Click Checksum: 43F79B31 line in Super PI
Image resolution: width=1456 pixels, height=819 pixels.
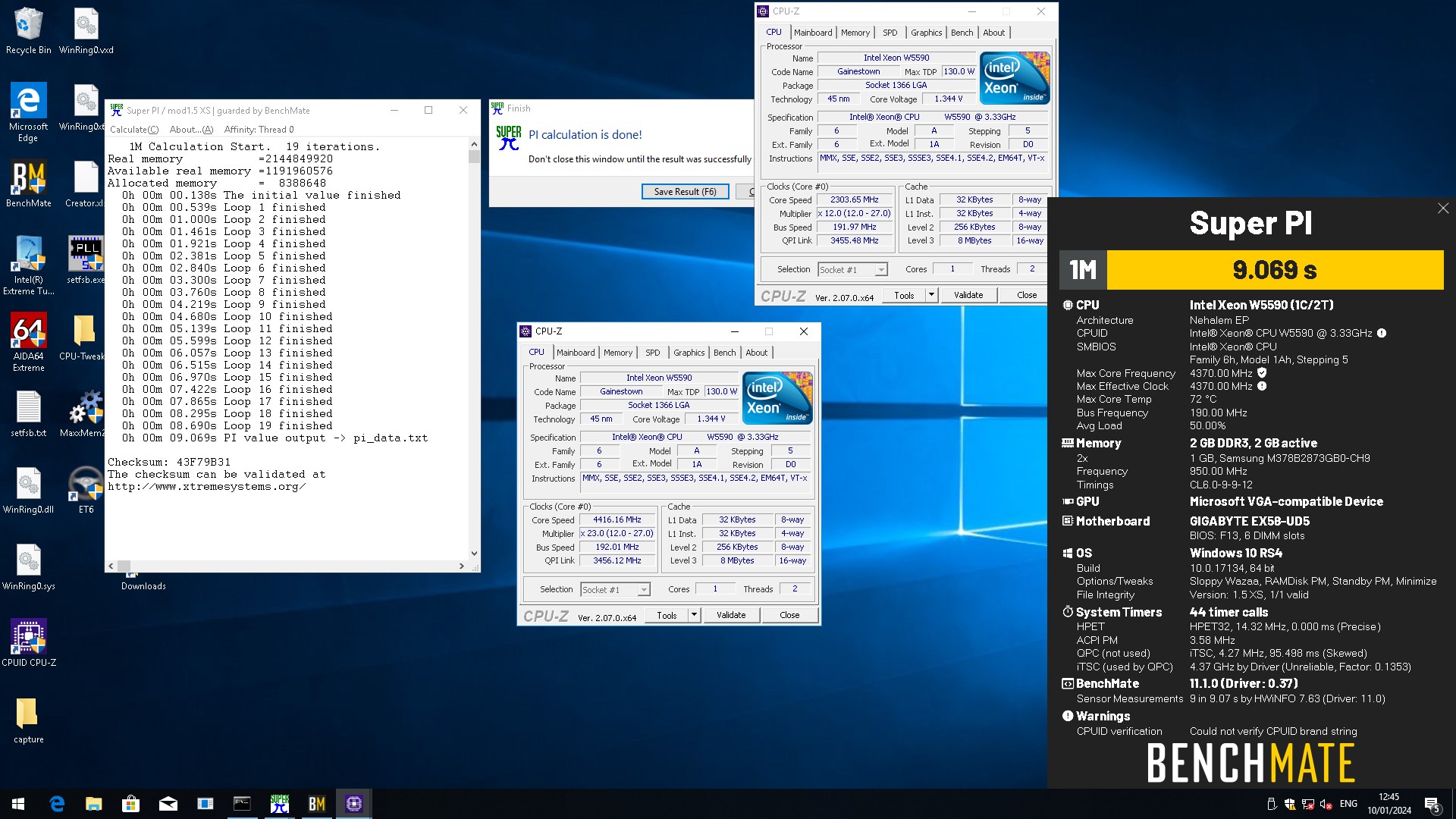[x=169, y=462]
